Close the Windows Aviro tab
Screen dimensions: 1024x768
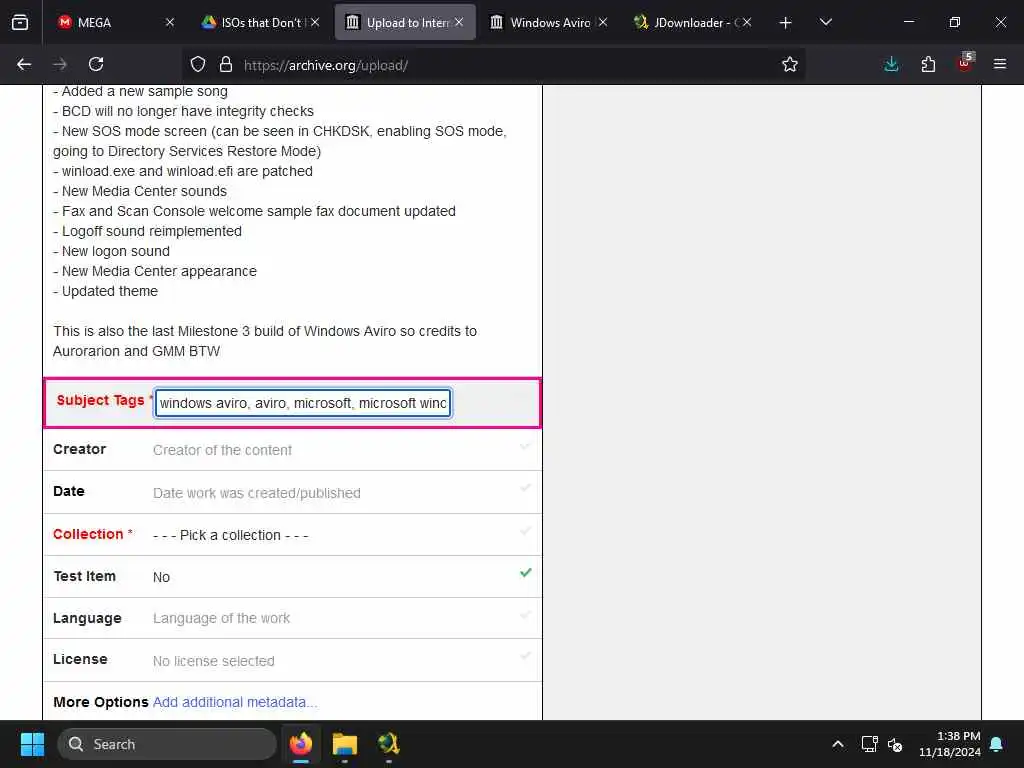603,22
